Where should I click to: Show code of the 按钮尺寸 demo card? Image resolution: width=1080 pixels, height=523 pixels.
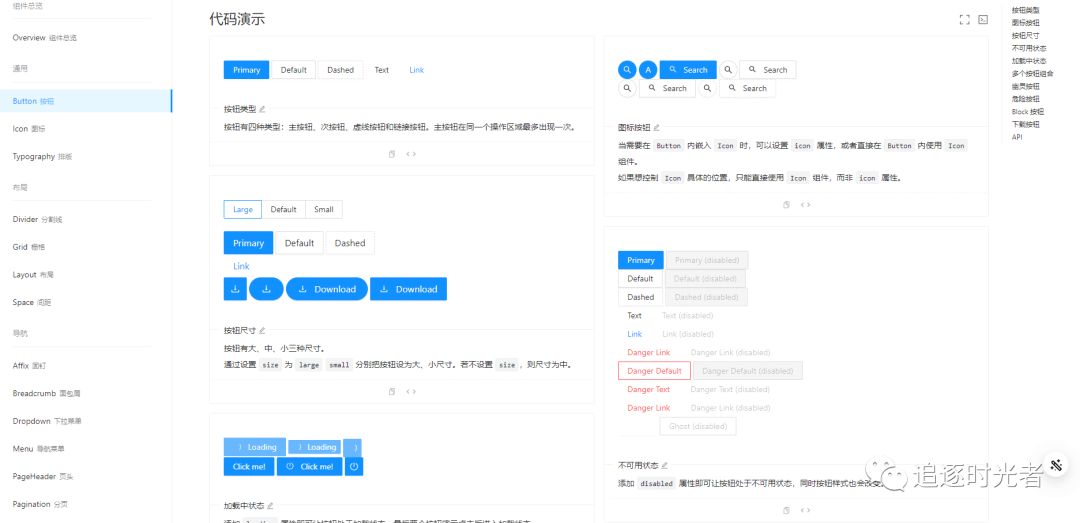(411, 391)
